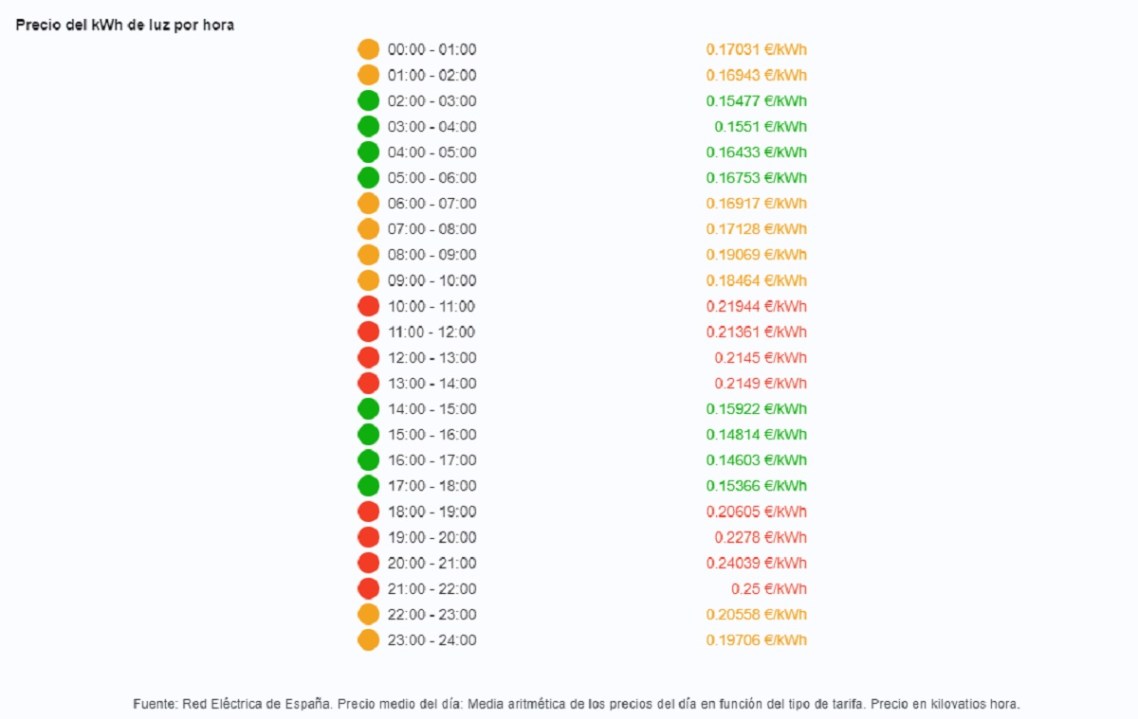Click the green dot for 16:00 - 17:00

click(368, 460)
